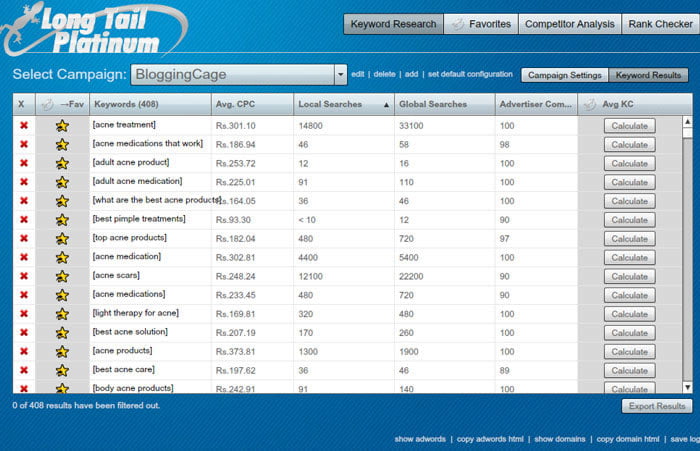Open the Select Campaign dropdown
This screenshot has height=451, width=700.
pos(340,75)
